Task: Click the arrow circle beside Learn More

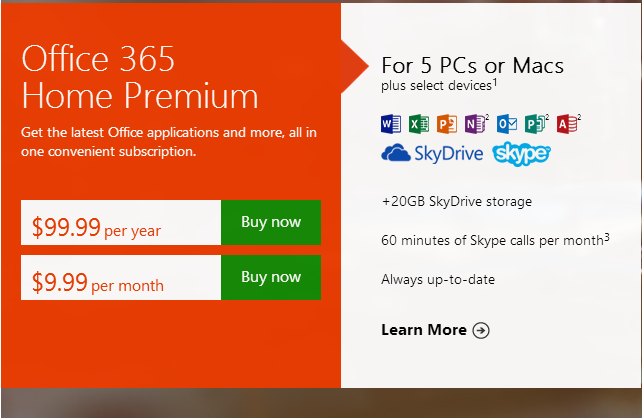Action: point(481,330)
